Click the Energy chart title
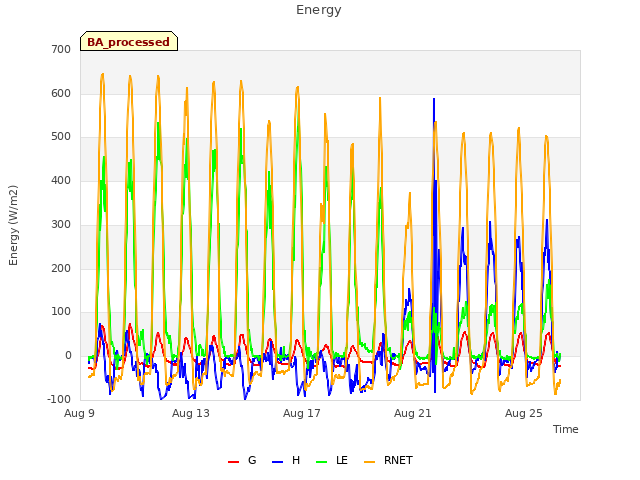640x480 pixels. pyautogui.click(x=319, y=10)
